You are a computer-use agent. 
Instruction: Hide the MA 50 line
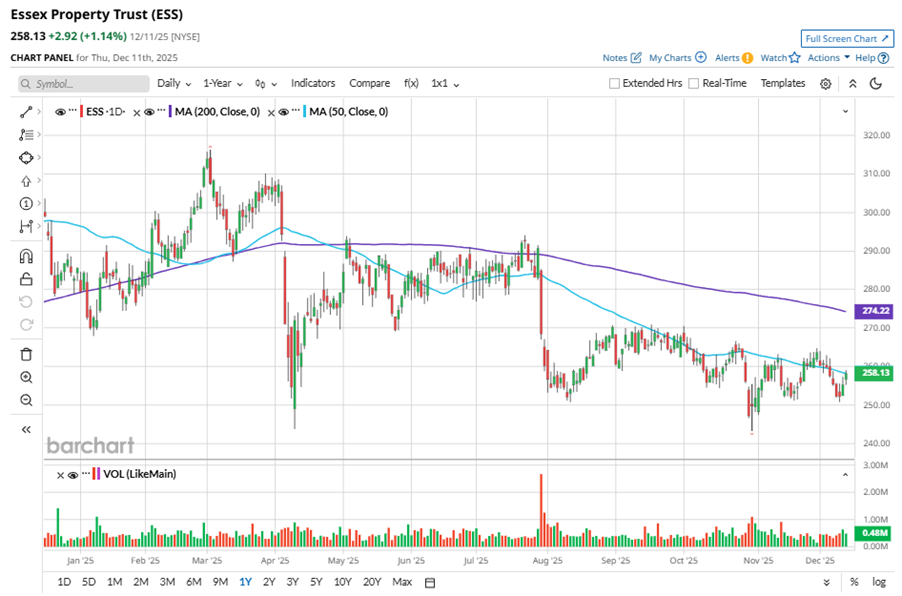point(284,112)
